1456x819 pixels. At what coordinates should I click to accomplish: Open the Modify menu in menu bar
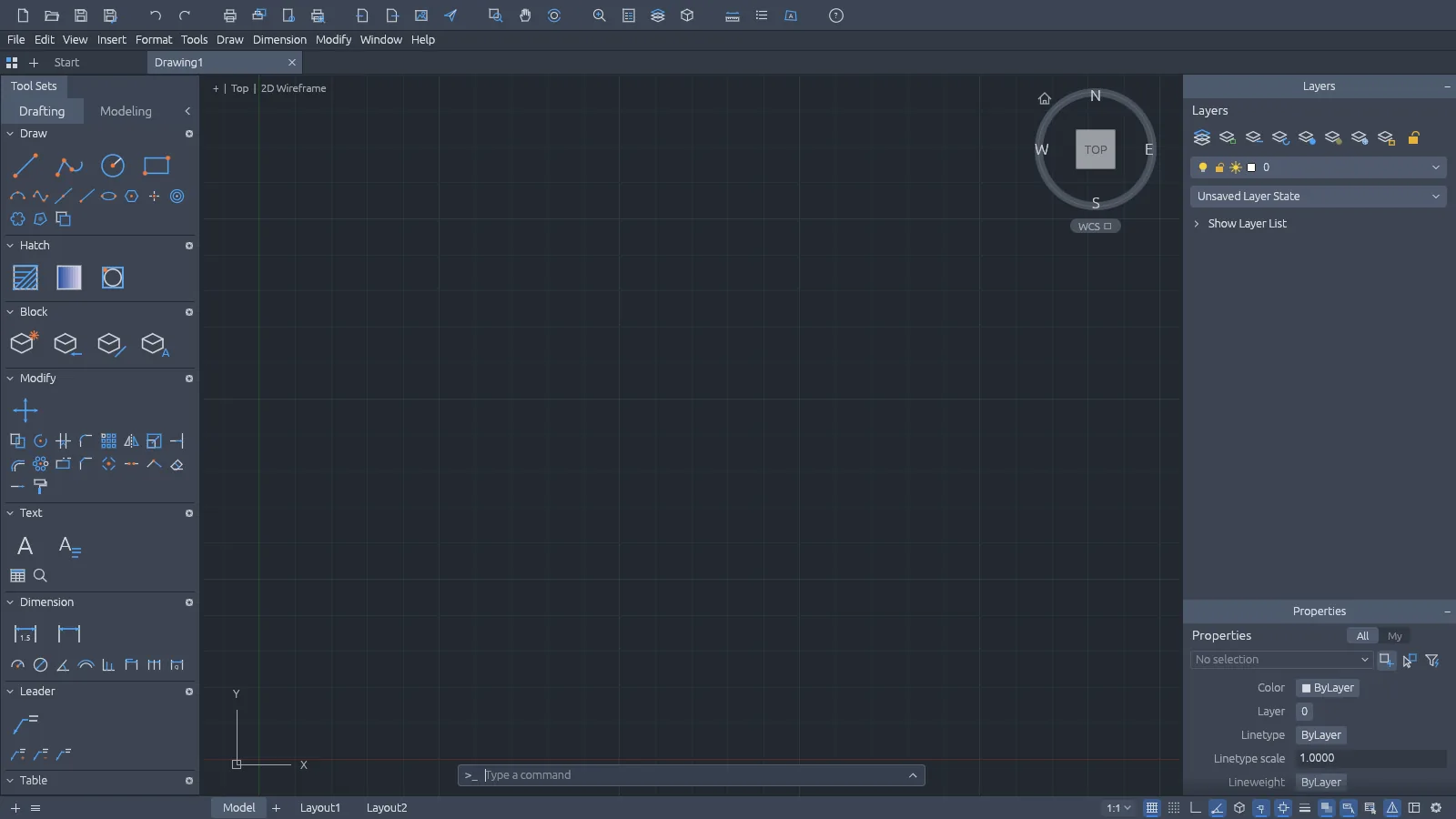click(x=333, y=39)
